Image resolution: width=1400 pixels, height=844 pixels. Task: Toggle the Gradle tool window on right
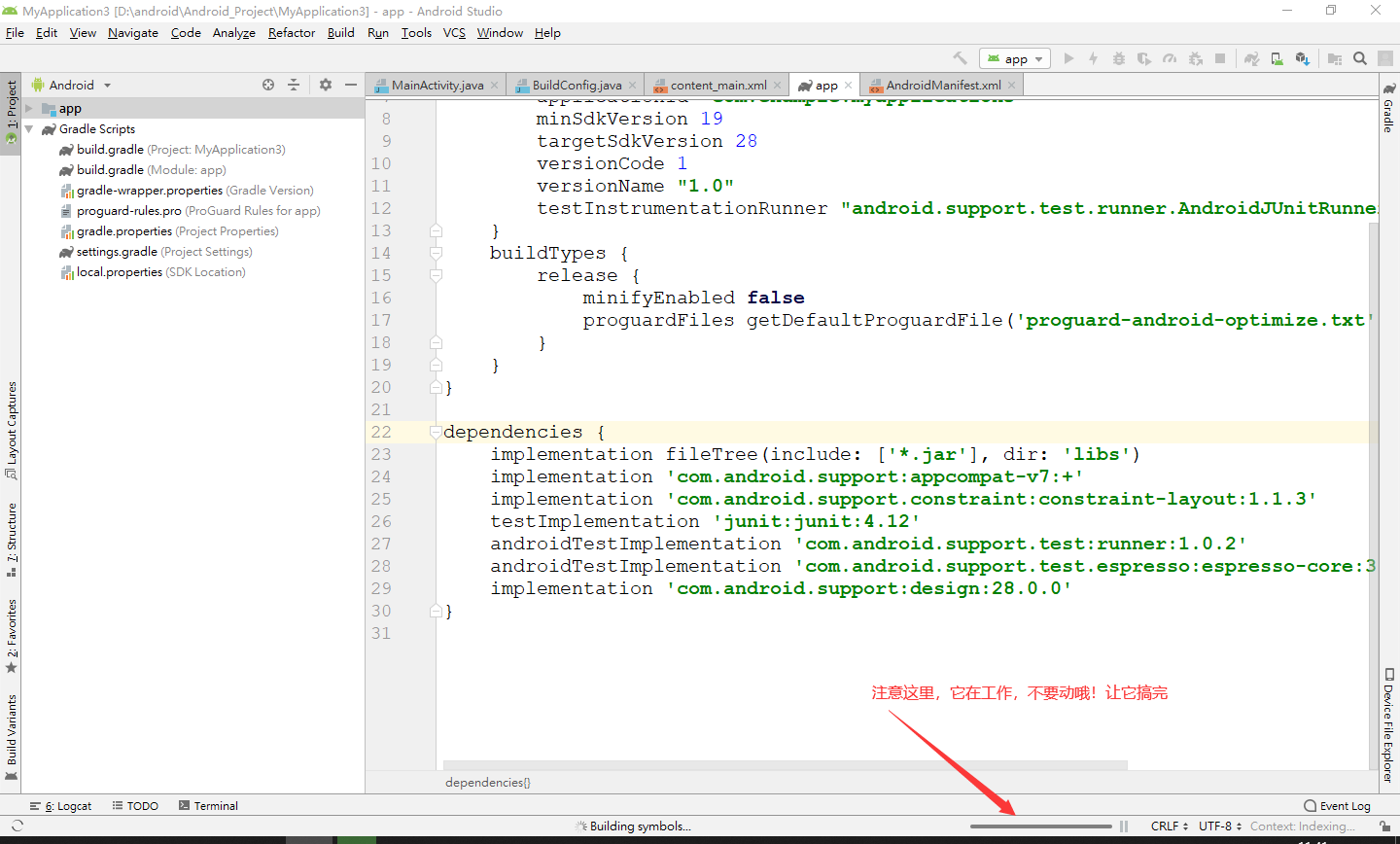[1389, 108]
